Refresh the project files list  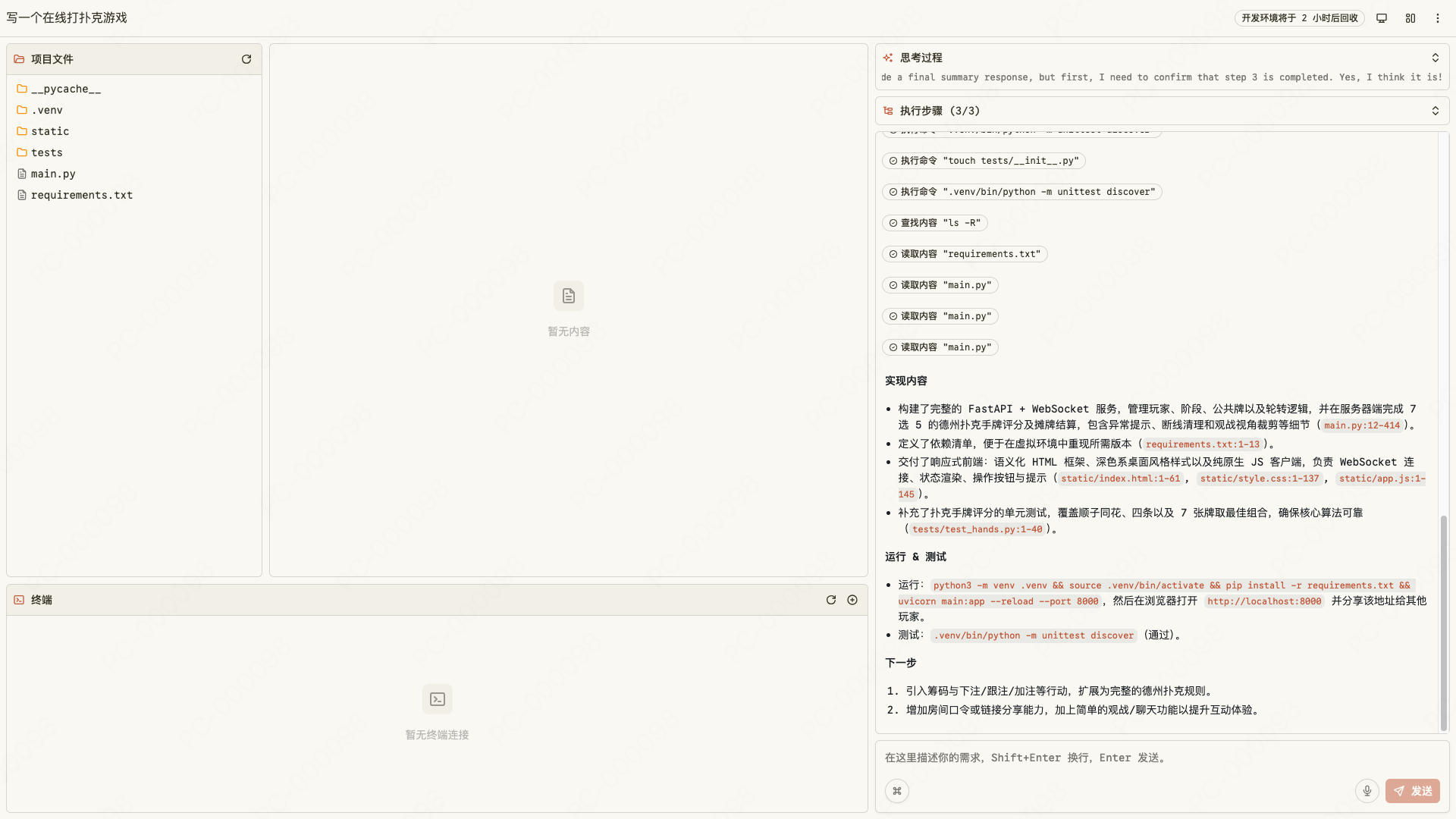(x=246, y=59)
